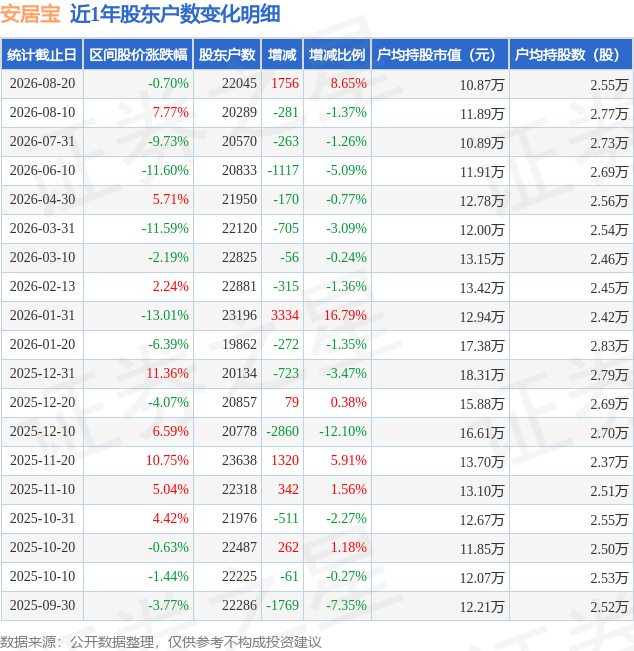Click the 23638 shareholder count cell
This screenshot has height=651, width=634.
(x=239, y=460)
